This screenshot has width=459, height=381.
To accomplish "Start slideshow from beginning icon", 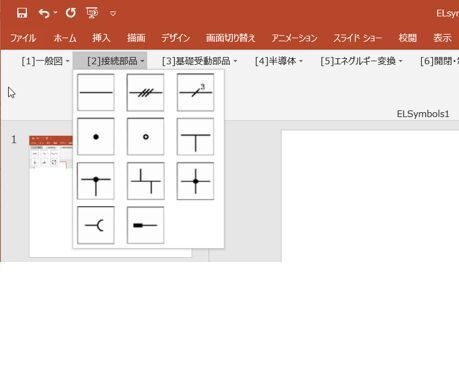I will coord(92,13).
